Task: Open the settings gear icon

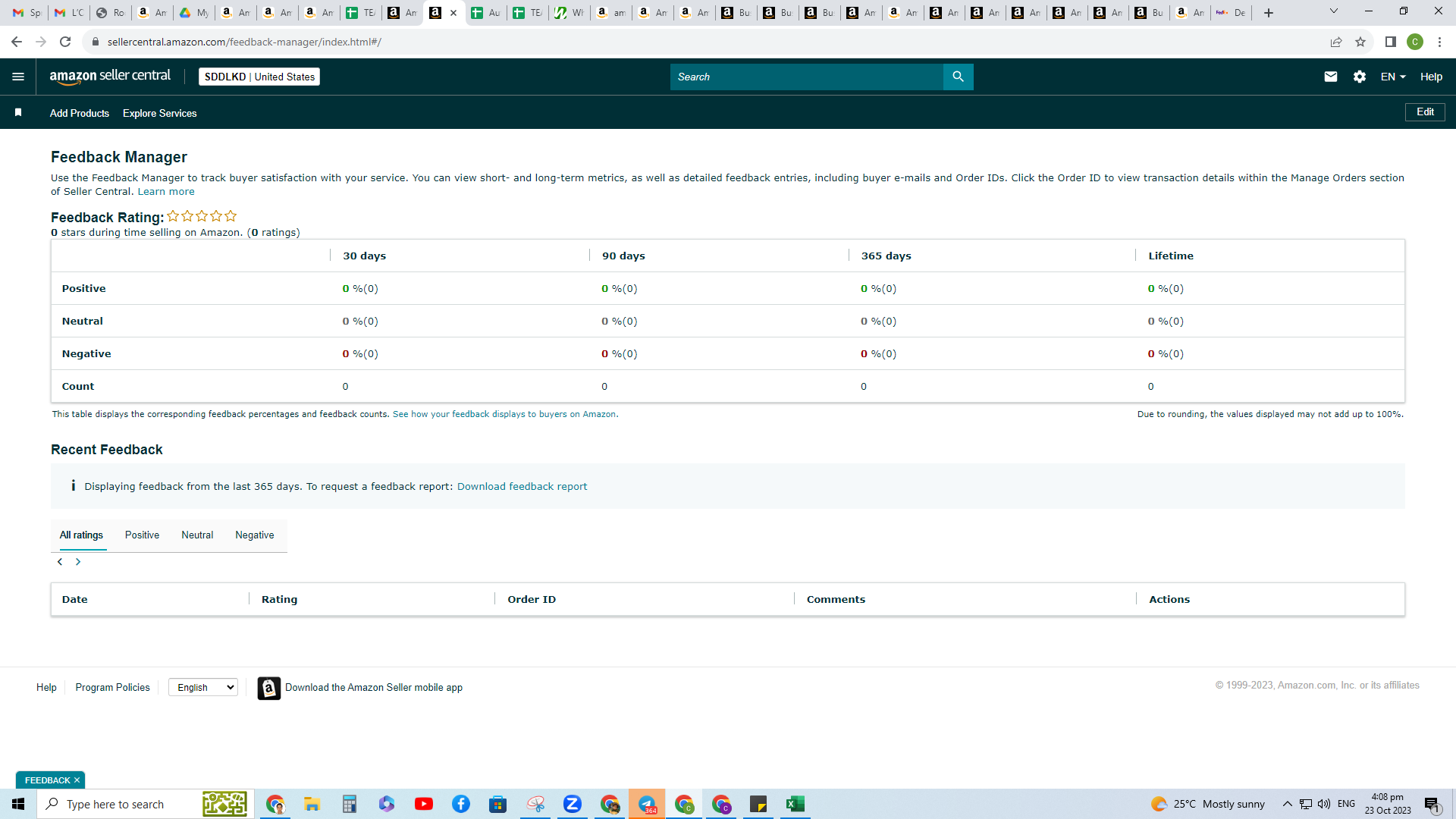Action: point(1360,77)
